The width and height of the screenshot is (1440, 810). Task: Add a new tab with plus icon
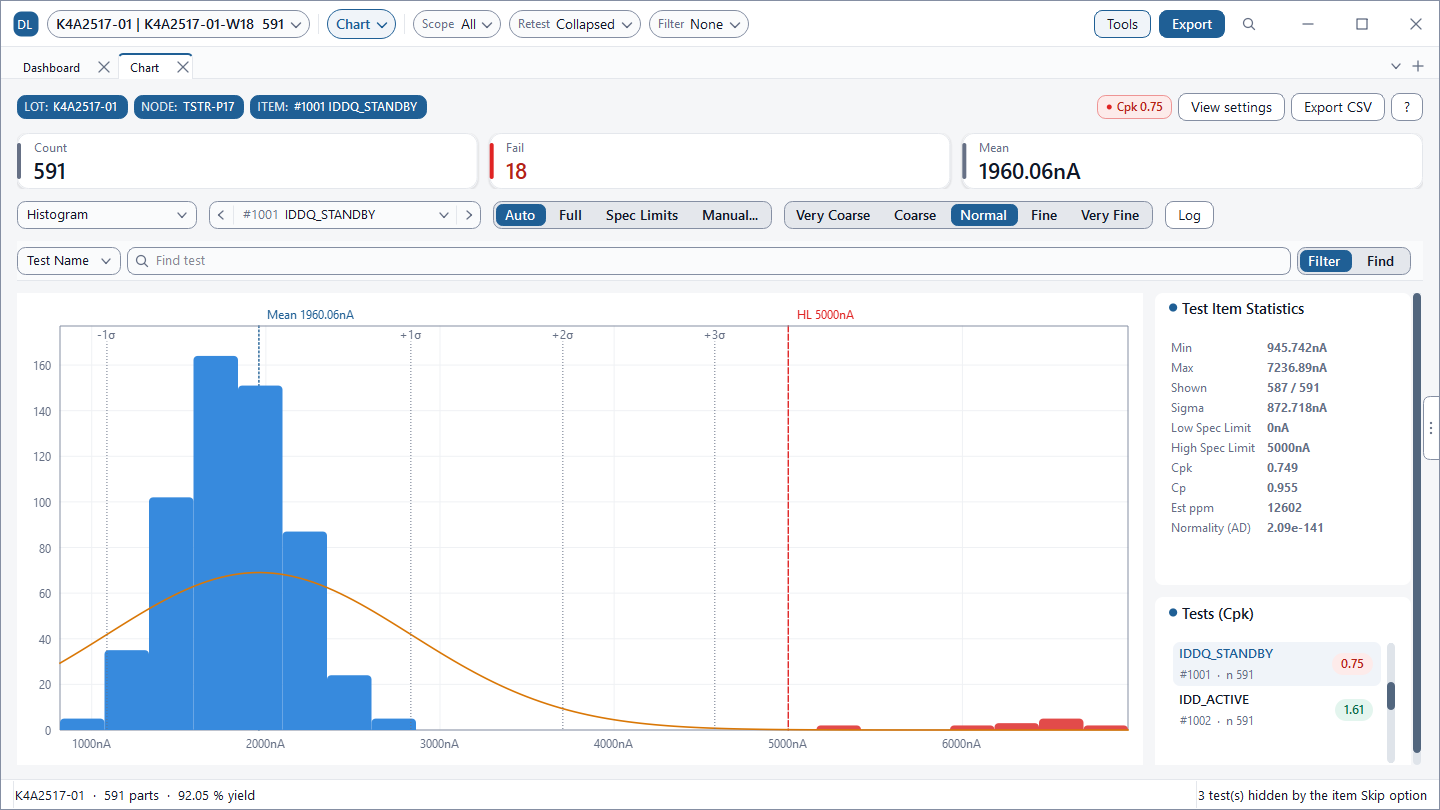click(x=1418, y=67)
